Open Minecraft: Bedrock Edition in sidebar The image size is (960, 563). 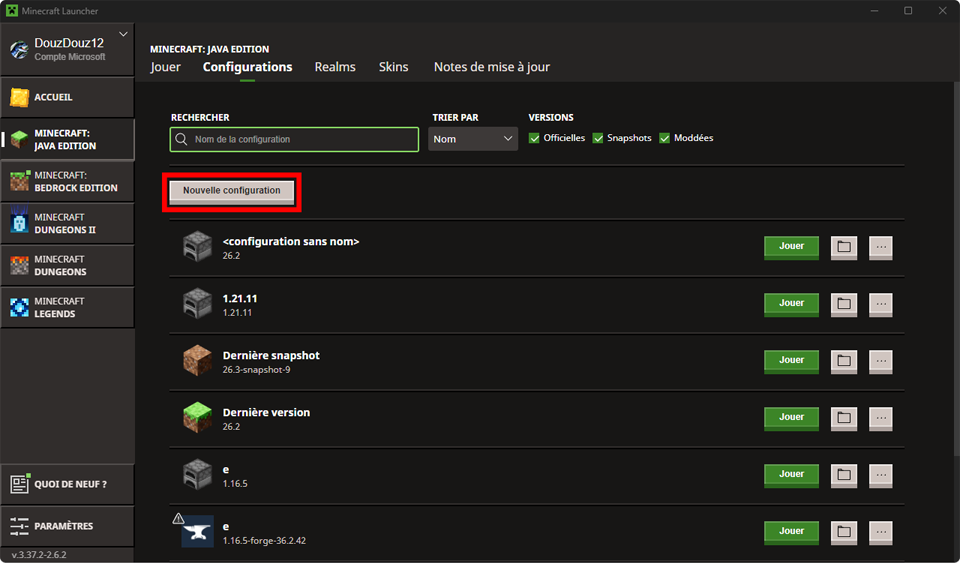67,182
